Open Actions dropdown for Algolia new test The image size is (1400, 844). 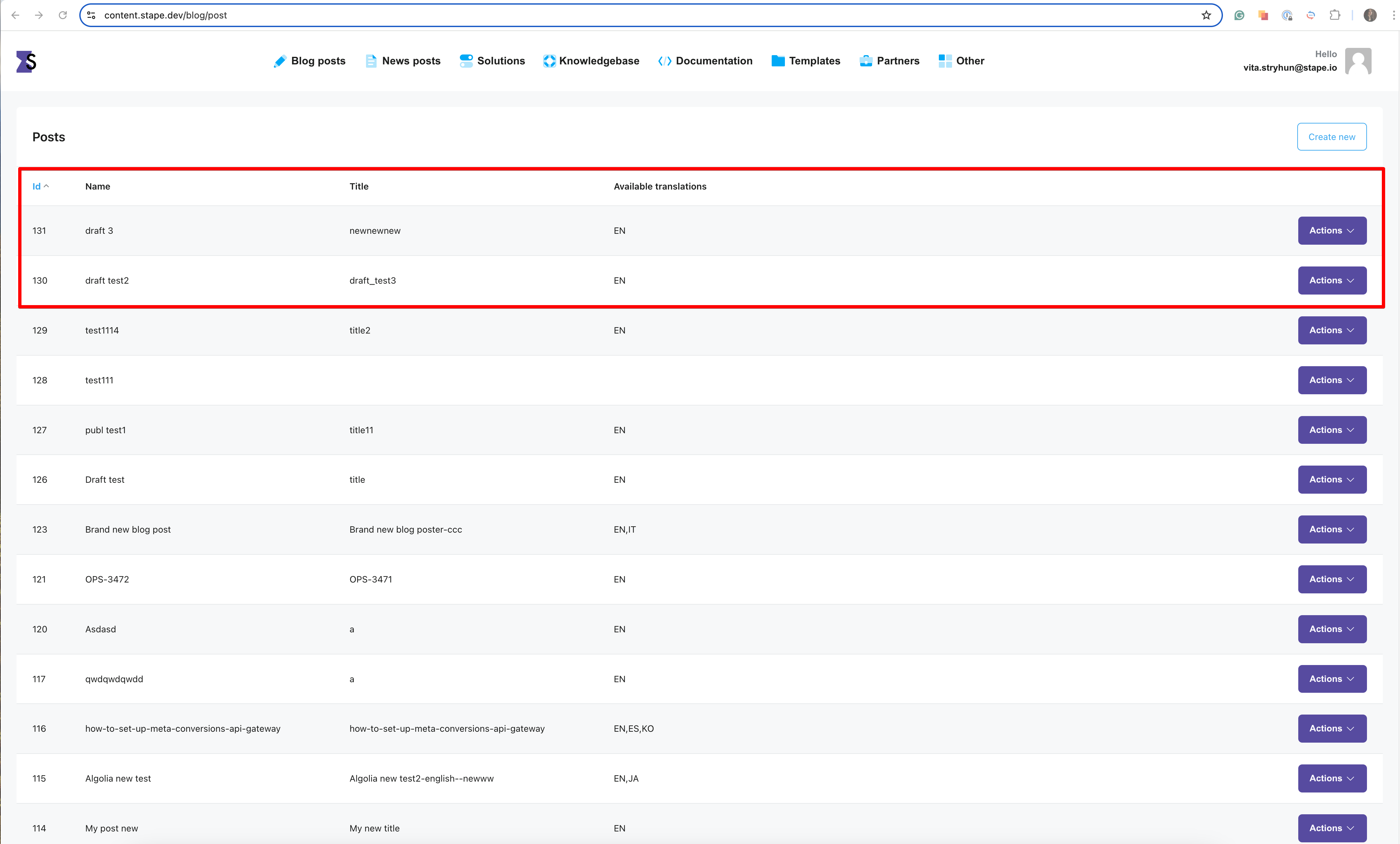1332,779
